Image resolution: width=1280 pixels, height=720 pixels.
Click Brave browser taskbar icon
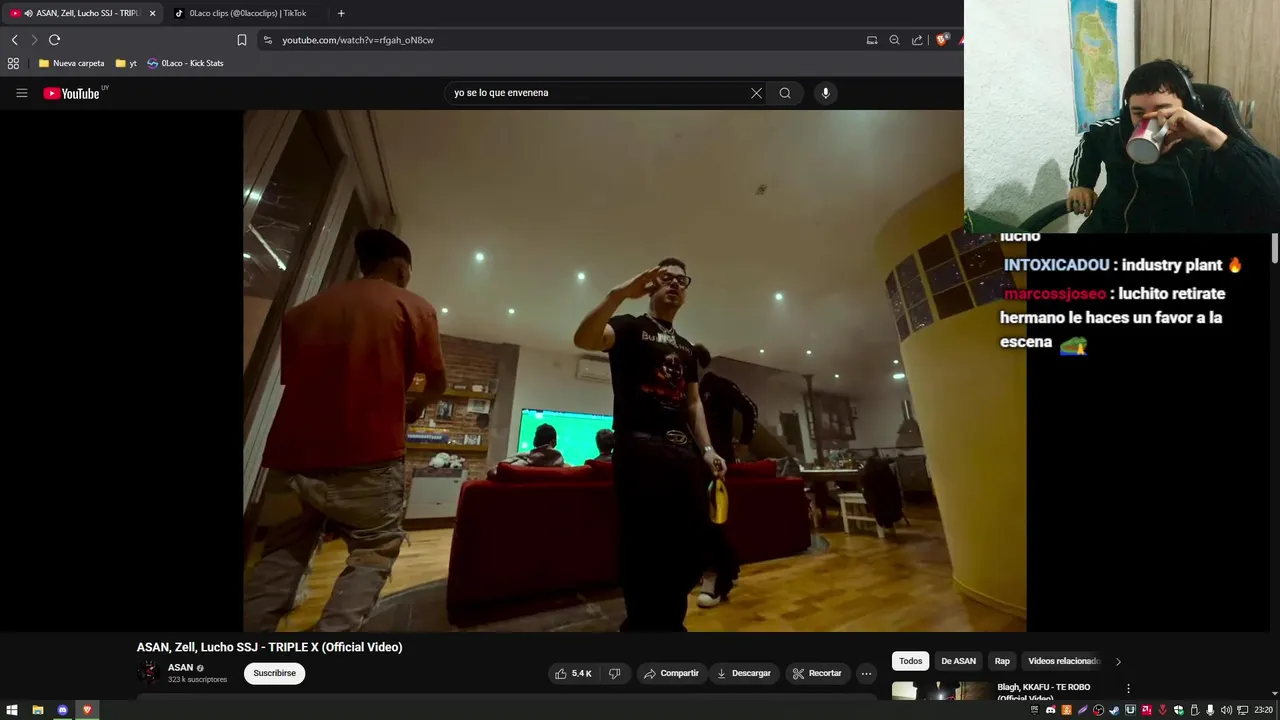click(87, 710)
